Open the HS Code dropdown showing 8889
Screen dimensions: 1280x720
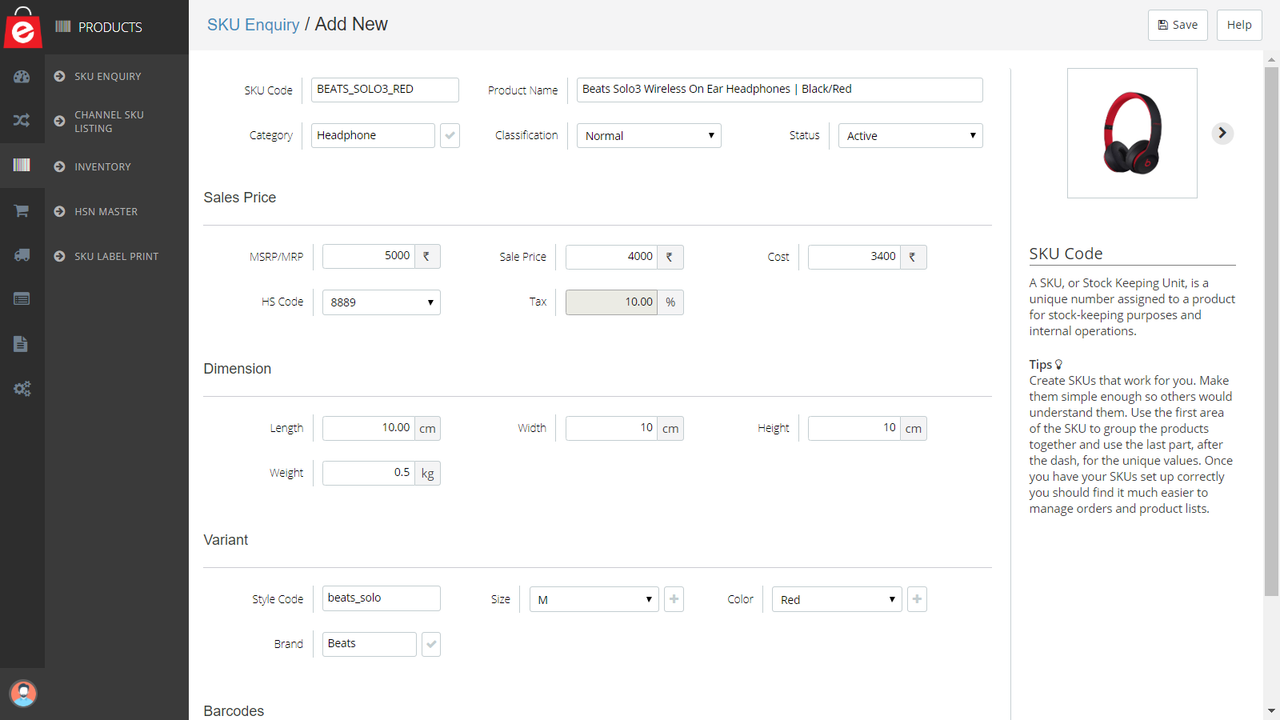[x=381, y=302]
